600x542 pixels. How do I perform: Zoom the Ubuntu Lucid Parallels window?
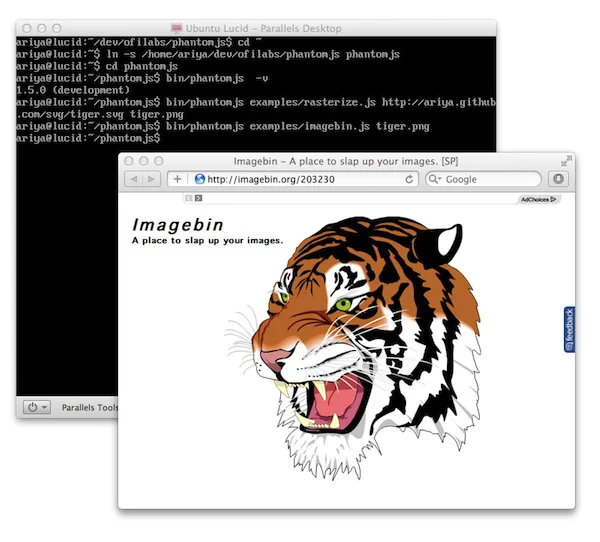click(57, 28)
